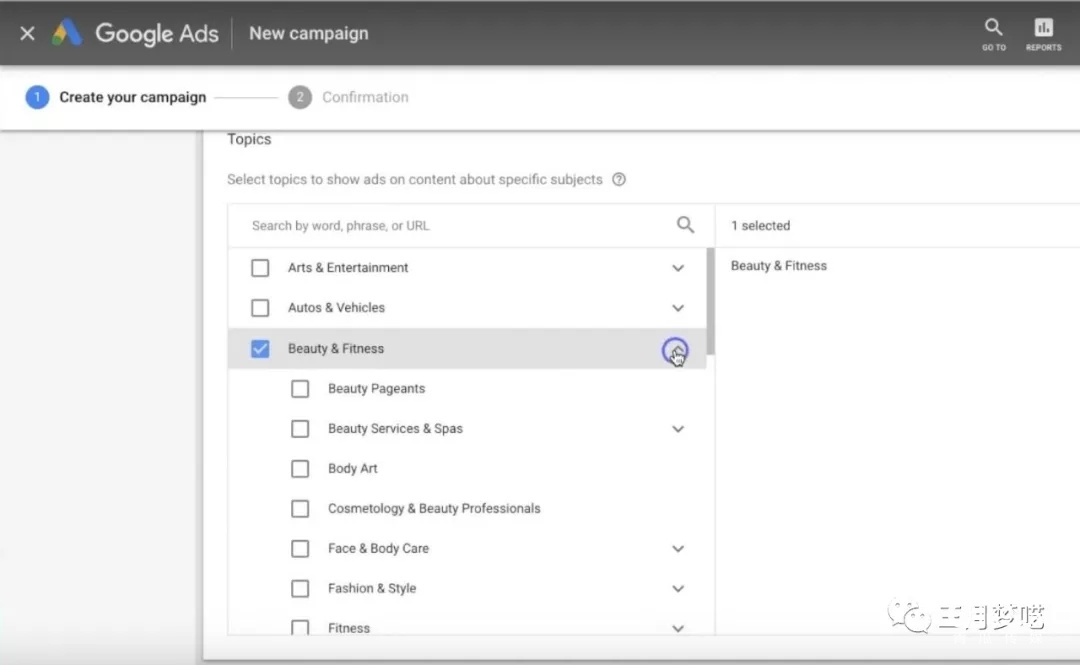Expand Face & Body Care subtopics
The image size is (1080, 665).
pyautogui.click(x=678, y=549)
